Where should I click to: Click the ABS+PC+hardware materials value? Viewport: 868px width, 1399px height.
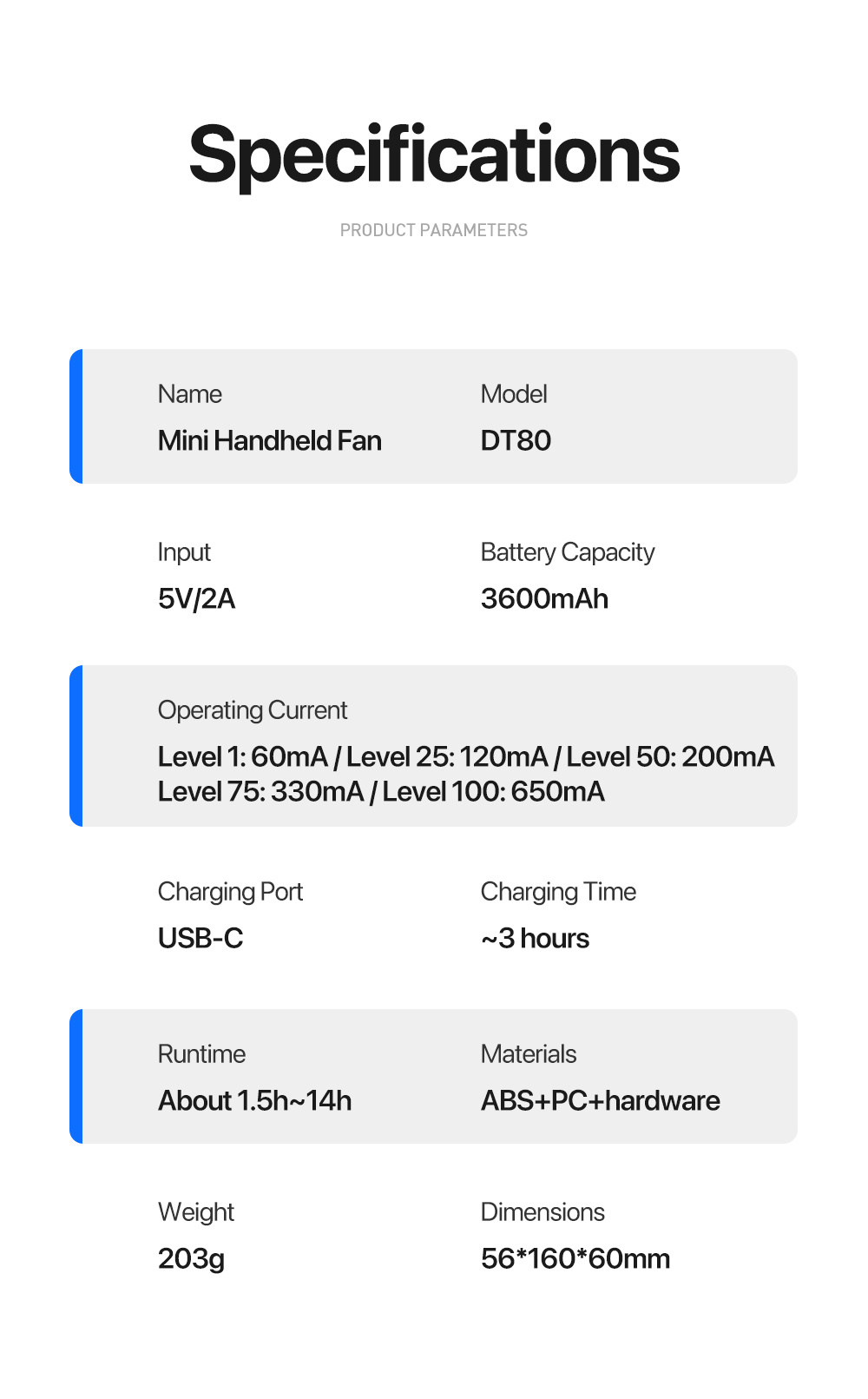600,1101
